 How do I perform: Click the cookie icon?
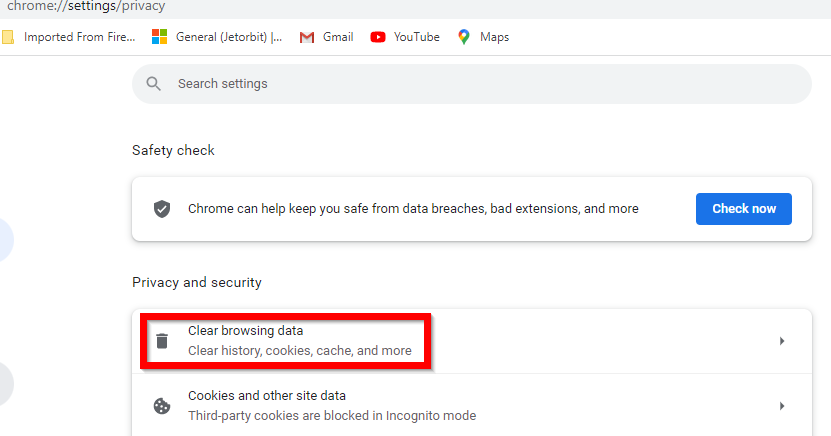(x=162, y=406)
